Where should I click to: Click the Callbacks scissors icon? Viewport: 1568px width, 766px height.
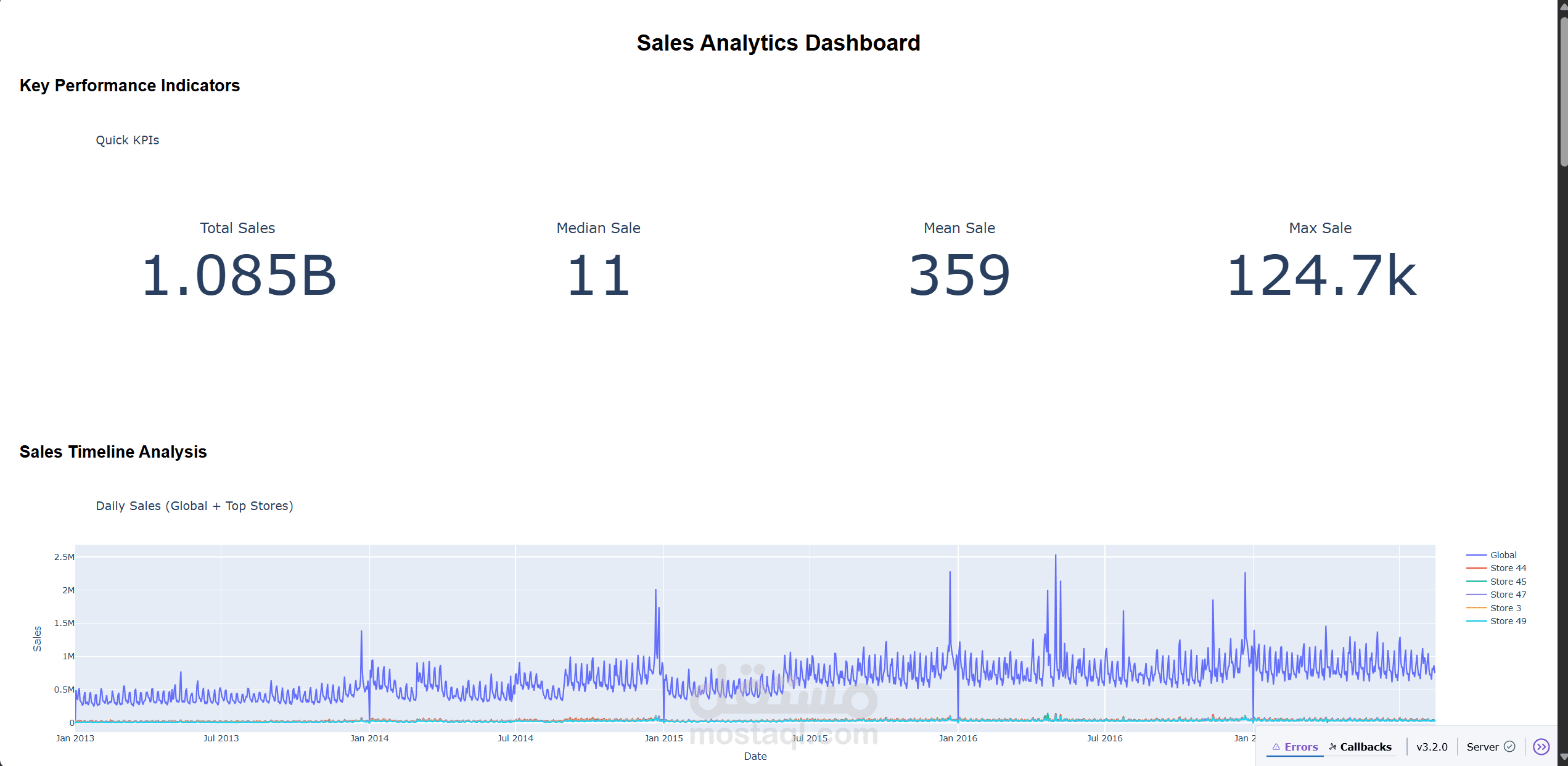[1332, 746]
